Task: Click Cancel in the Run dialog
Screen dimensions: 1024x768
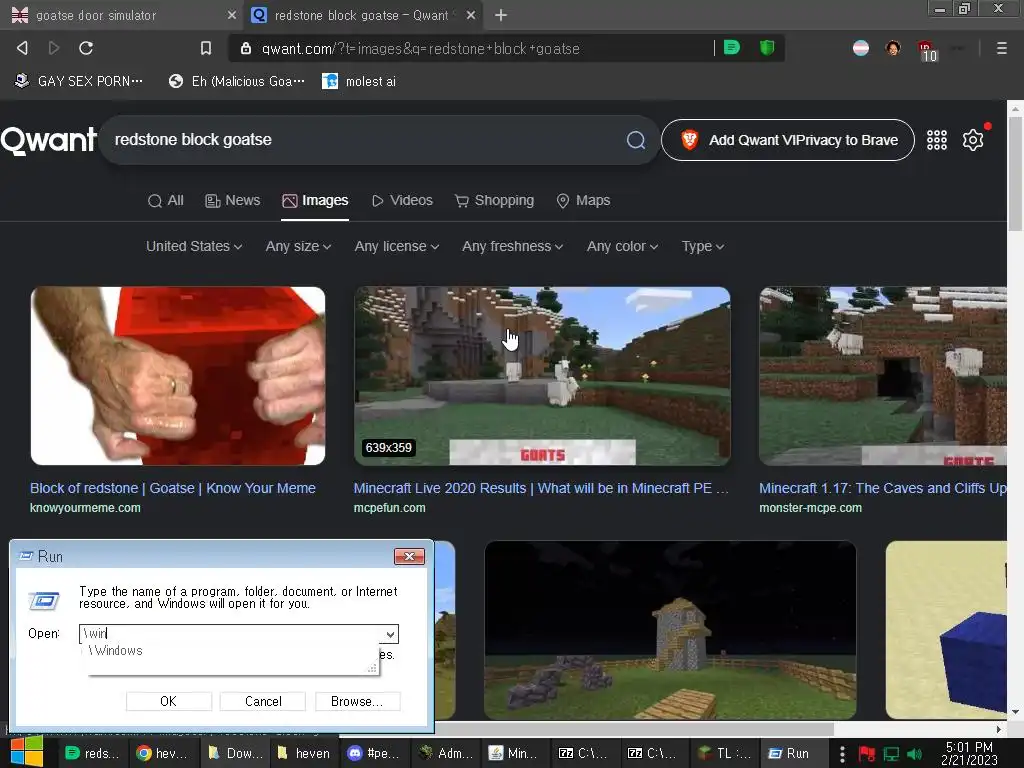Action: click(x=263, y=701)
